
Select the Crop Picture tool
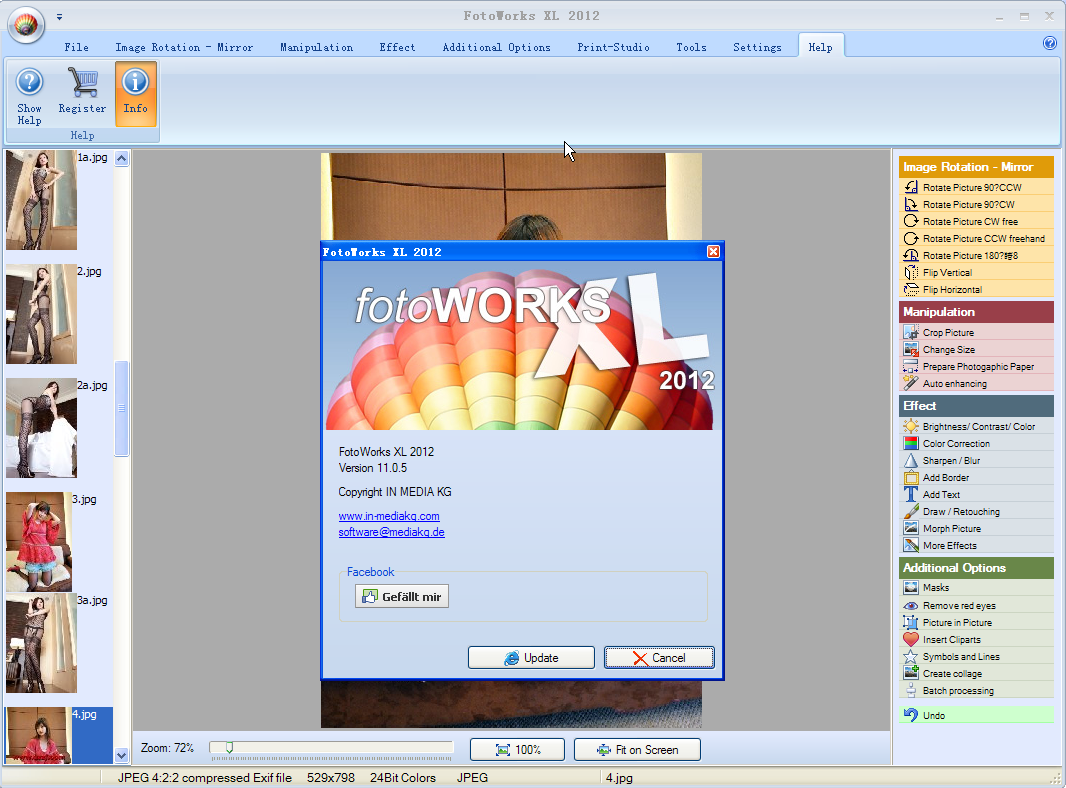point(976,332)
